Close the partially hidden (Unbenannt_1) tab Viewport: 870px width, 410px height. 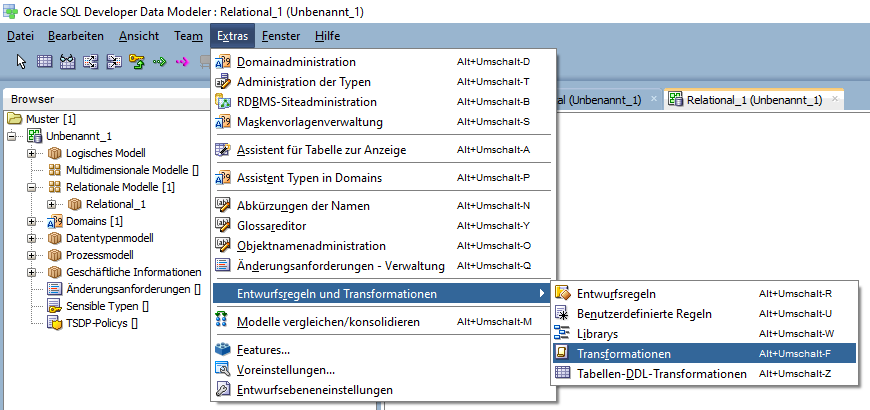coord(654,99)
